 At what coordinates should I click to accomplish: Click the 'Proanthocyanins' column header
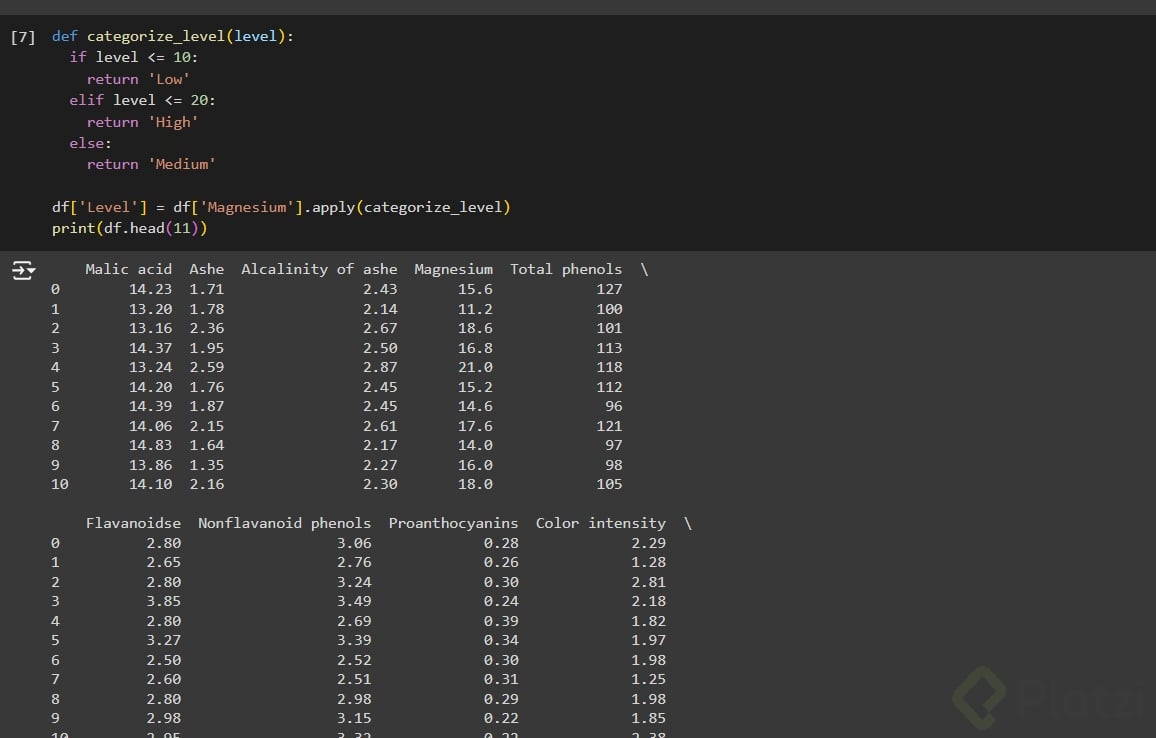453,523
